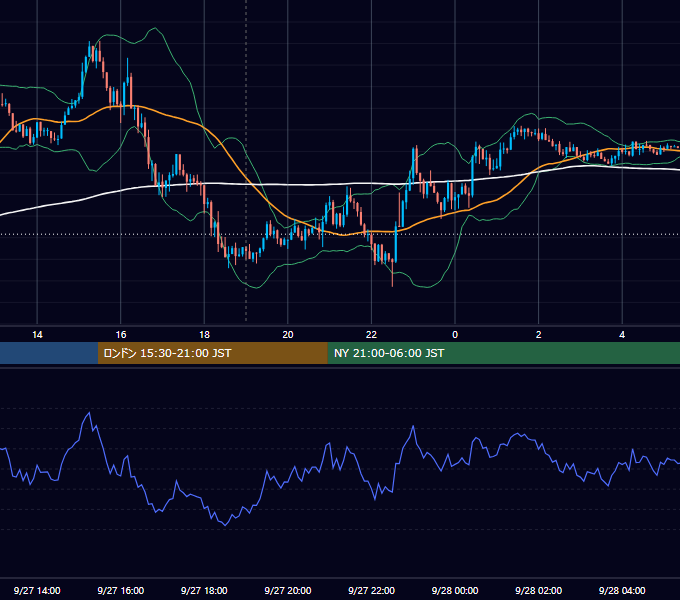The width and height of the screenshot is (680, 600).
Task: Click hour label 18 on price chart axis
Action: 204,335
